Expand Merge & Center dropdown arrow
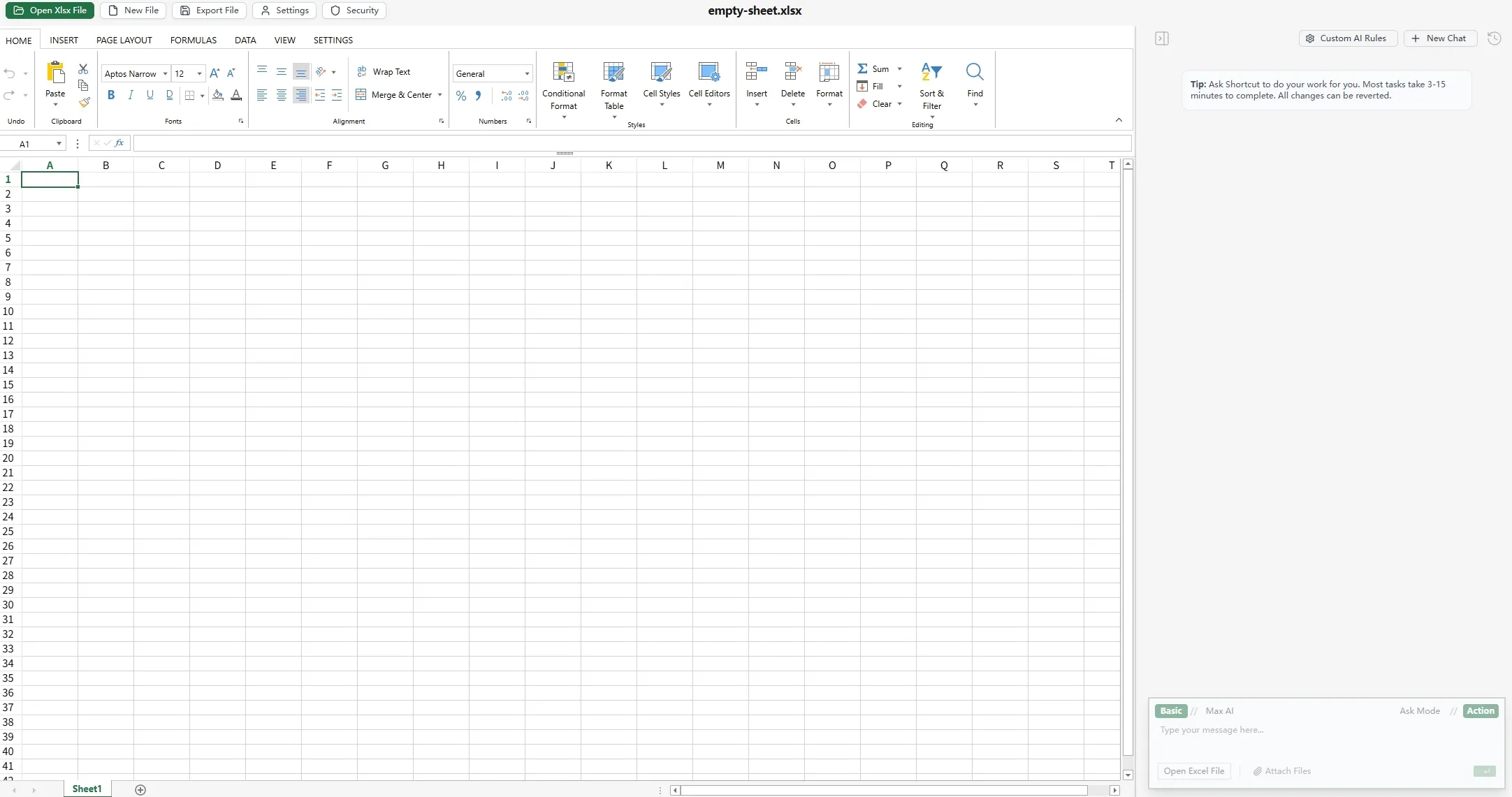The width and height of the screenshot is (1512, 797). pyautogui.click(x=440, y=95)
